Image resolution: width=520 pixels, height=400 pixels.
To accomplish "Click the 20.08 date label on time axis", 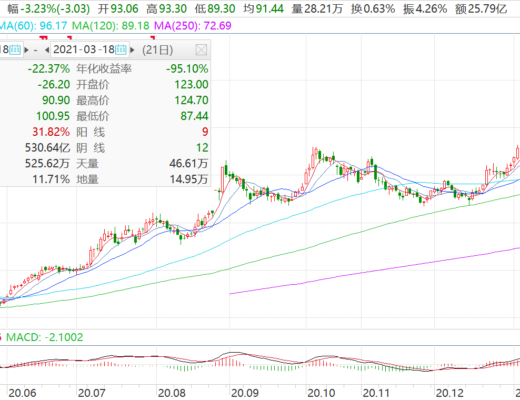I will click(172, 393).
